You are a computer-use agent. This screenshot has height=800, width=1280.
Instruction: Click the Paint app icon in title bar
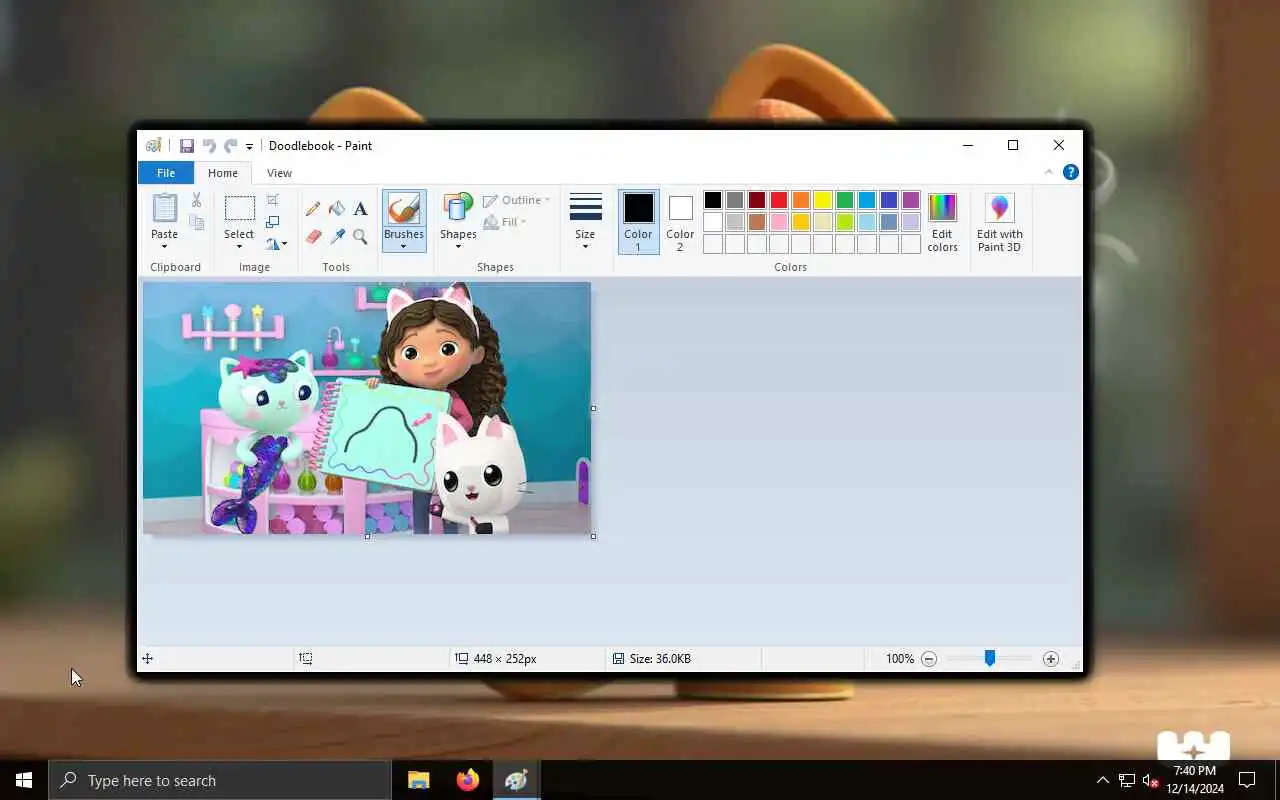[x=153, y=146]
